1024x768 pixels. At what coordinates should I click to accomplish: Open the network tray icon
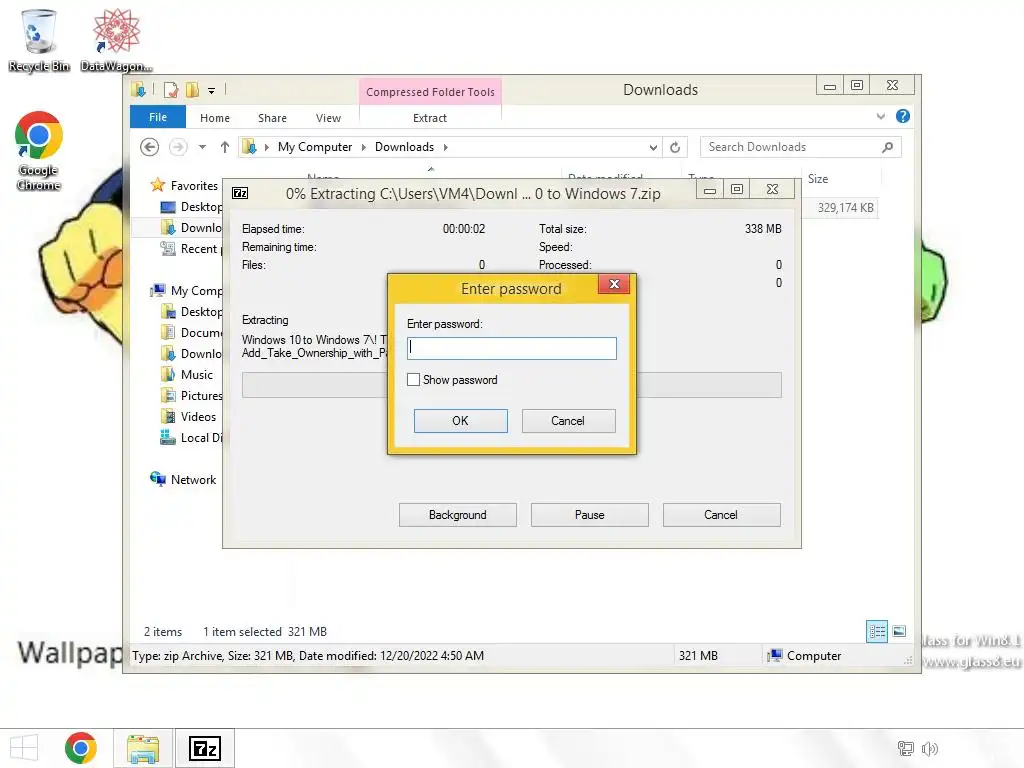(x=906, y=748)
